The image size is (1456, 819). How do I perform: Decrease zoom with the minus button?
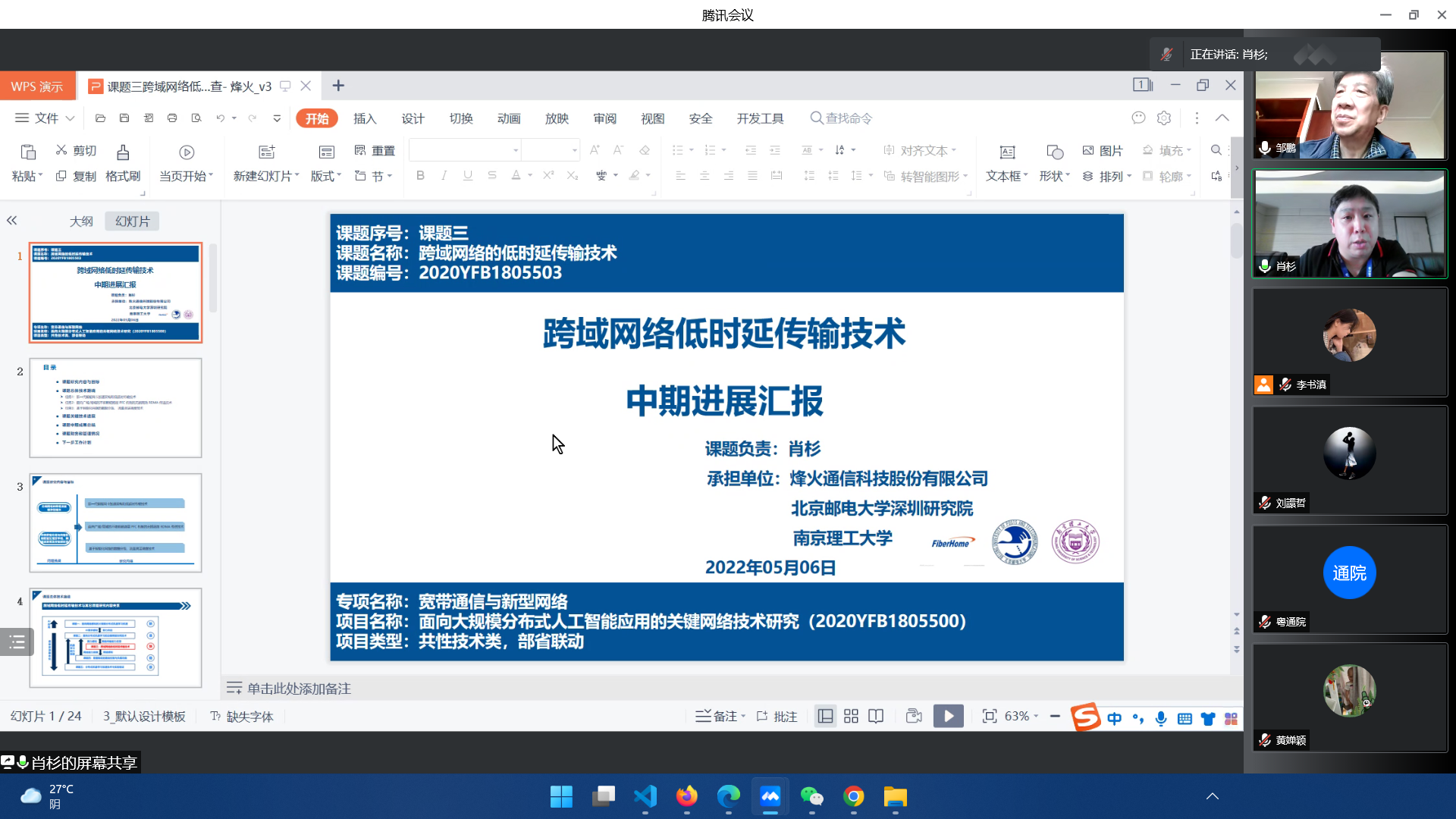[1055, 716]
